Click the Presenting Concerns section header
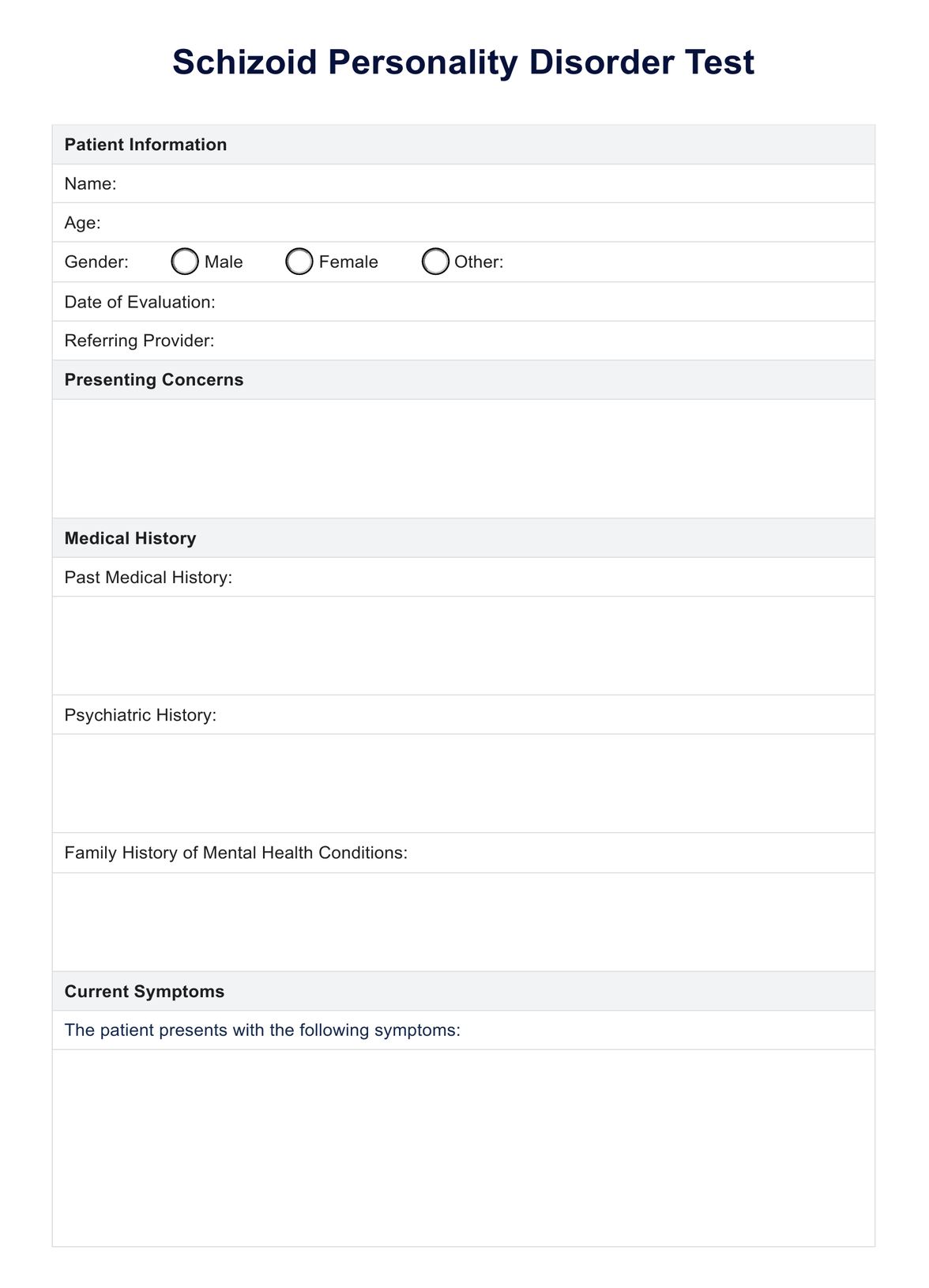 [x=154, y=380]
